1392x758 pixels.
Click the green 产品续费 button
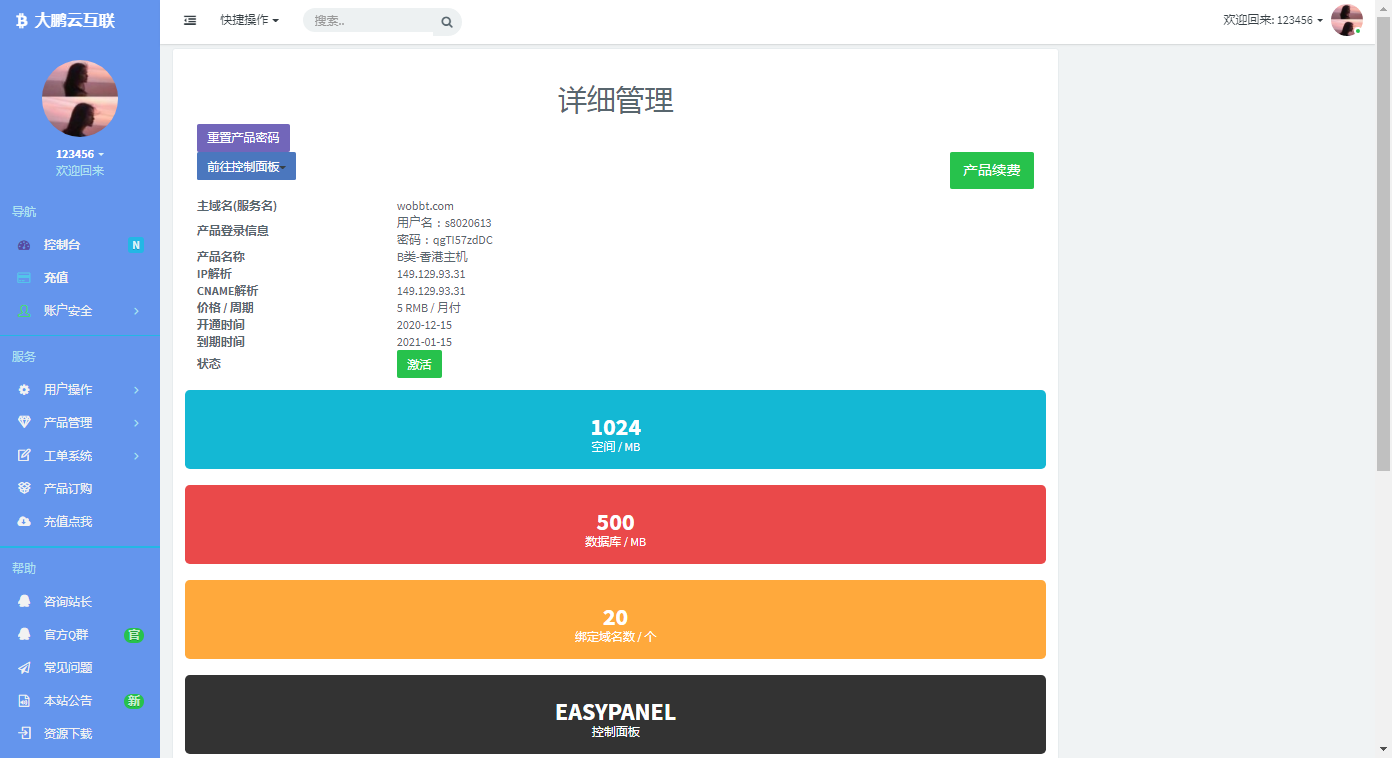pyautogui.click(x=991, y=170)
